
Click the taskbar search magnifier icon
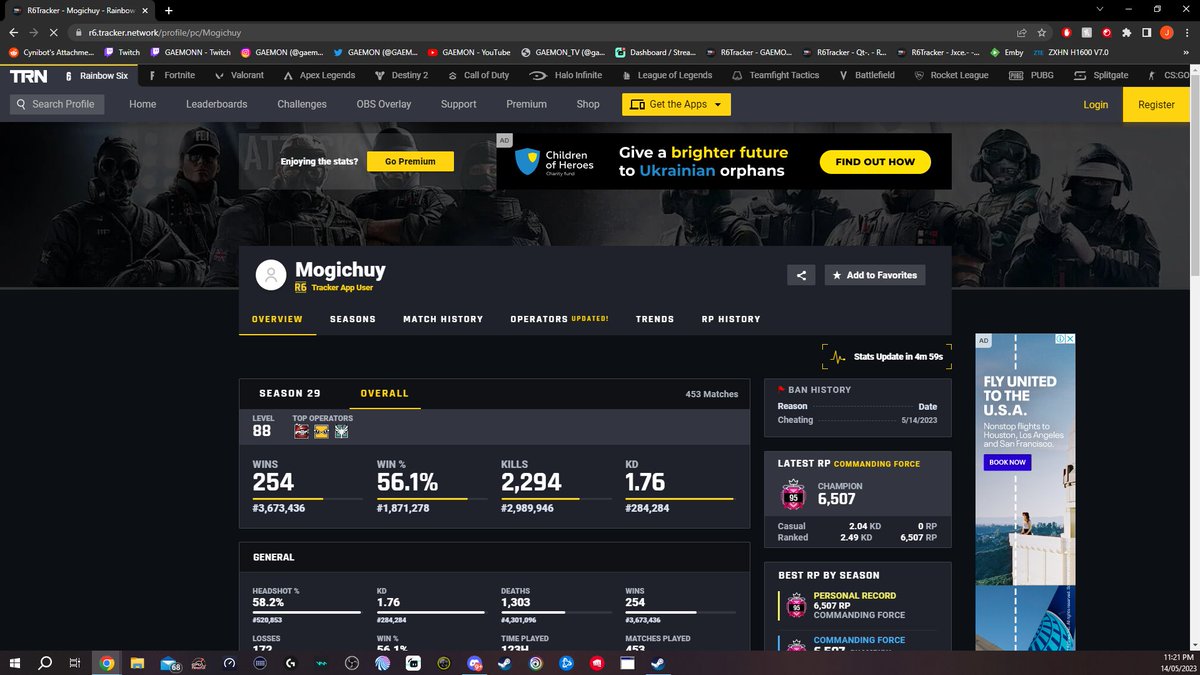point(45,662)
